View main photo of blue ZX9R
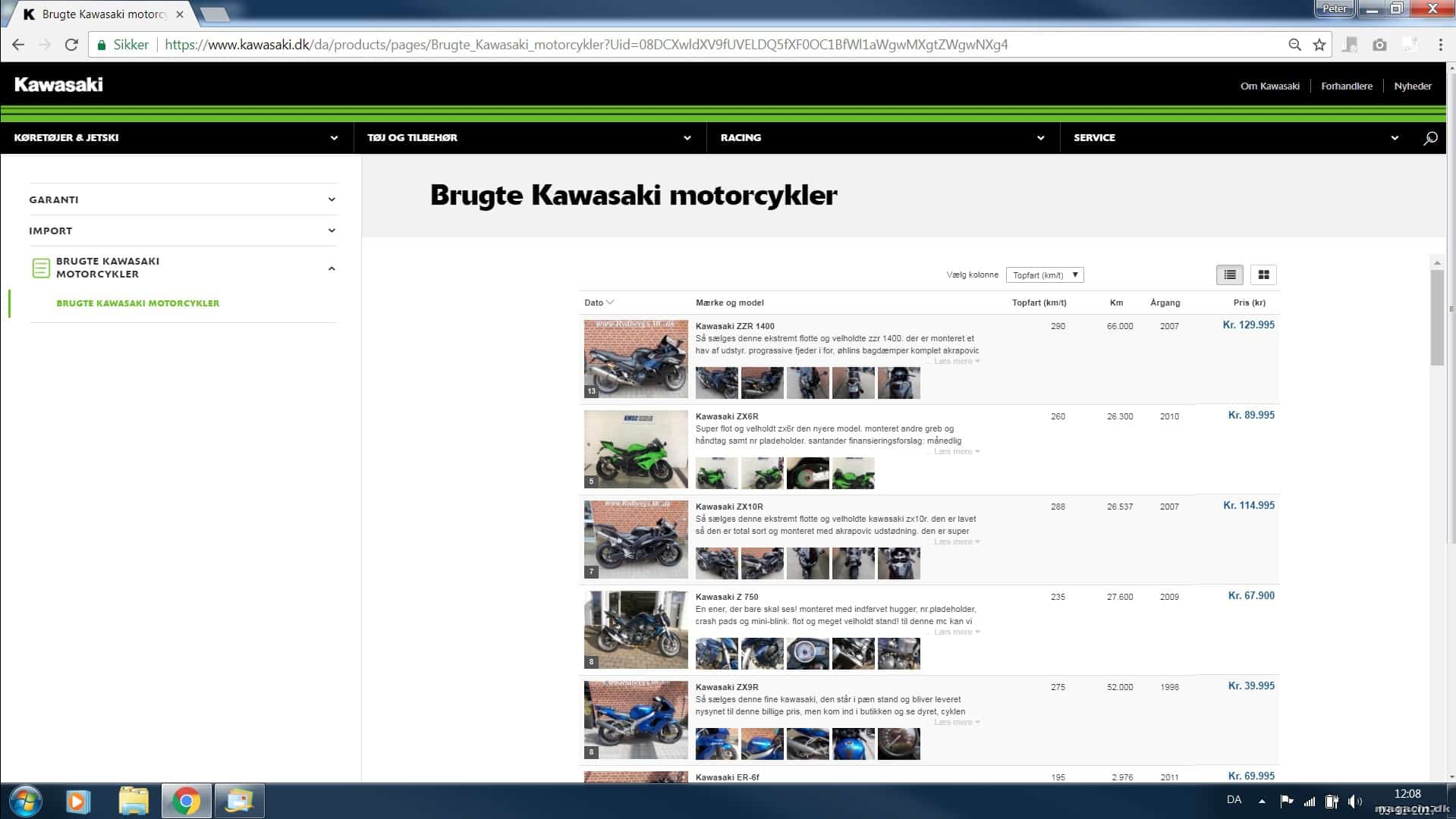Image resolution: width=1456 pixels, height=819 pixels. tap(636, 720)
